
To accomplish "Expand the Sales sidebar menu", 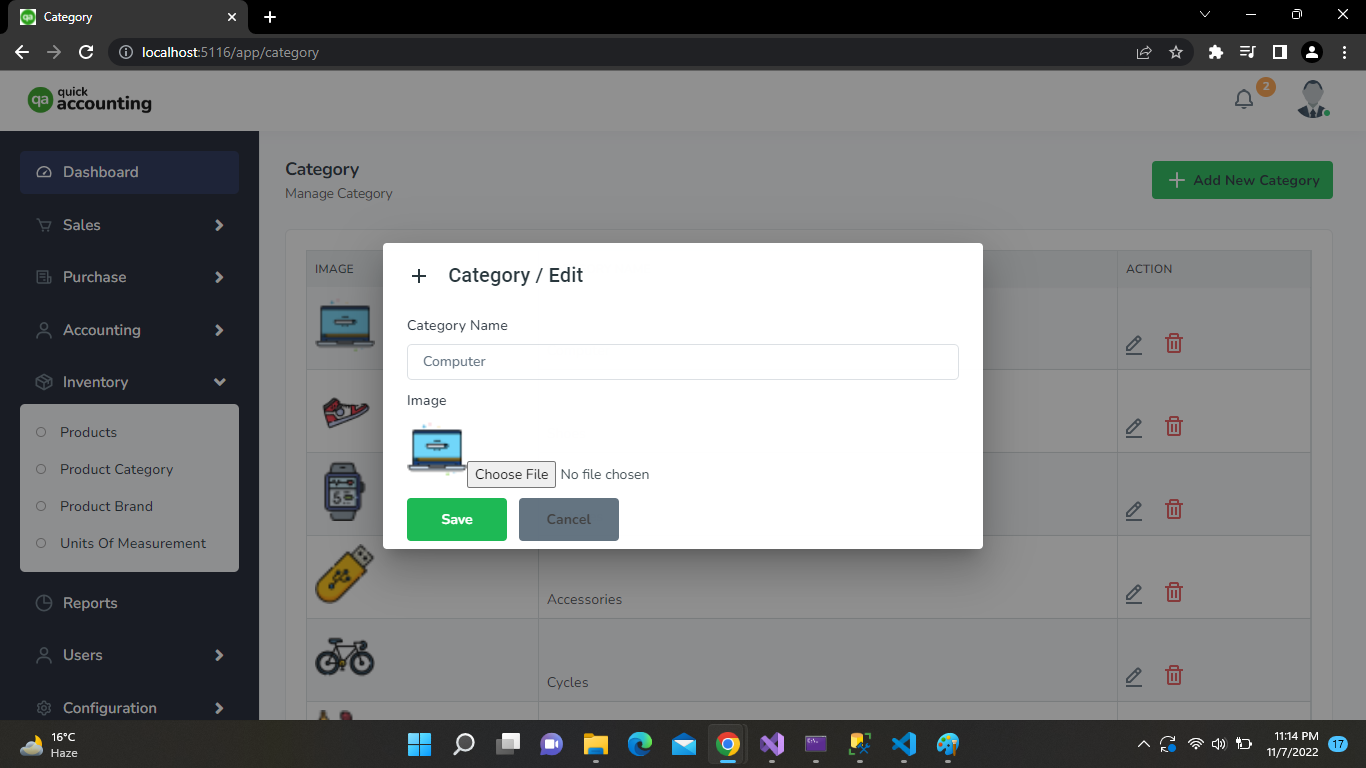I will pyautogui.click(x=129, y=225).
